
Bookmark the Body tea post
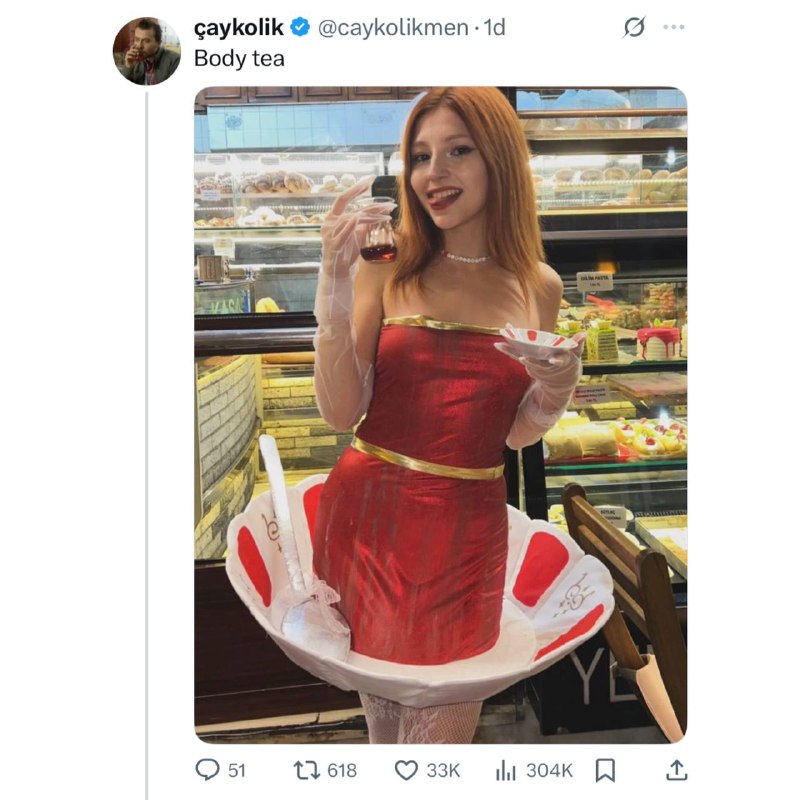(605, 770)
